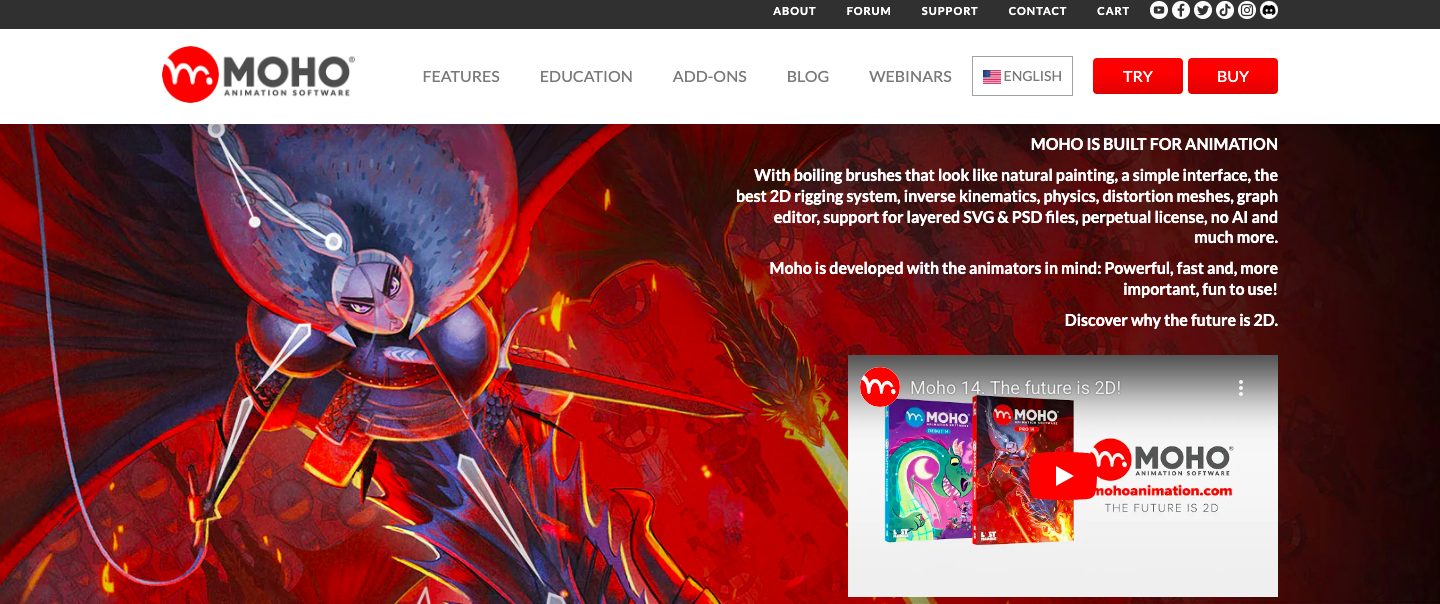This screenshot has height=604, width=1440.
Task: Open the Facebook social icon
Action: pos(1181,11)
